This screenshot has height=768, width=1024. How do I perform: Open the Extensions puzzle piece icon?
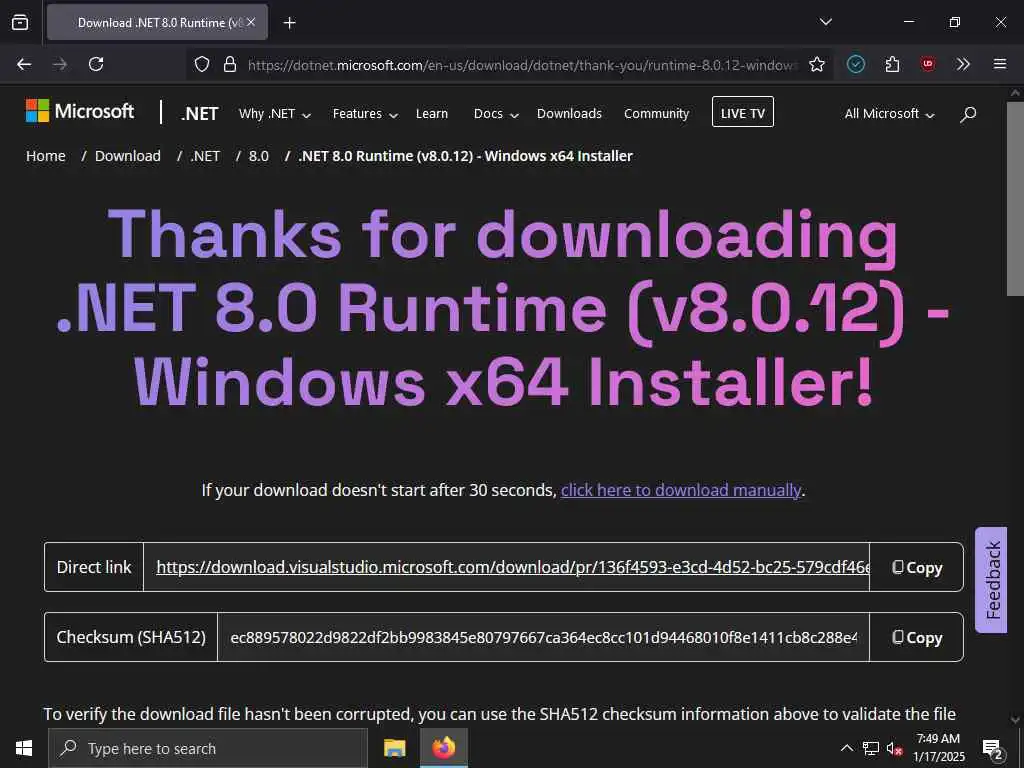[892, 64]
